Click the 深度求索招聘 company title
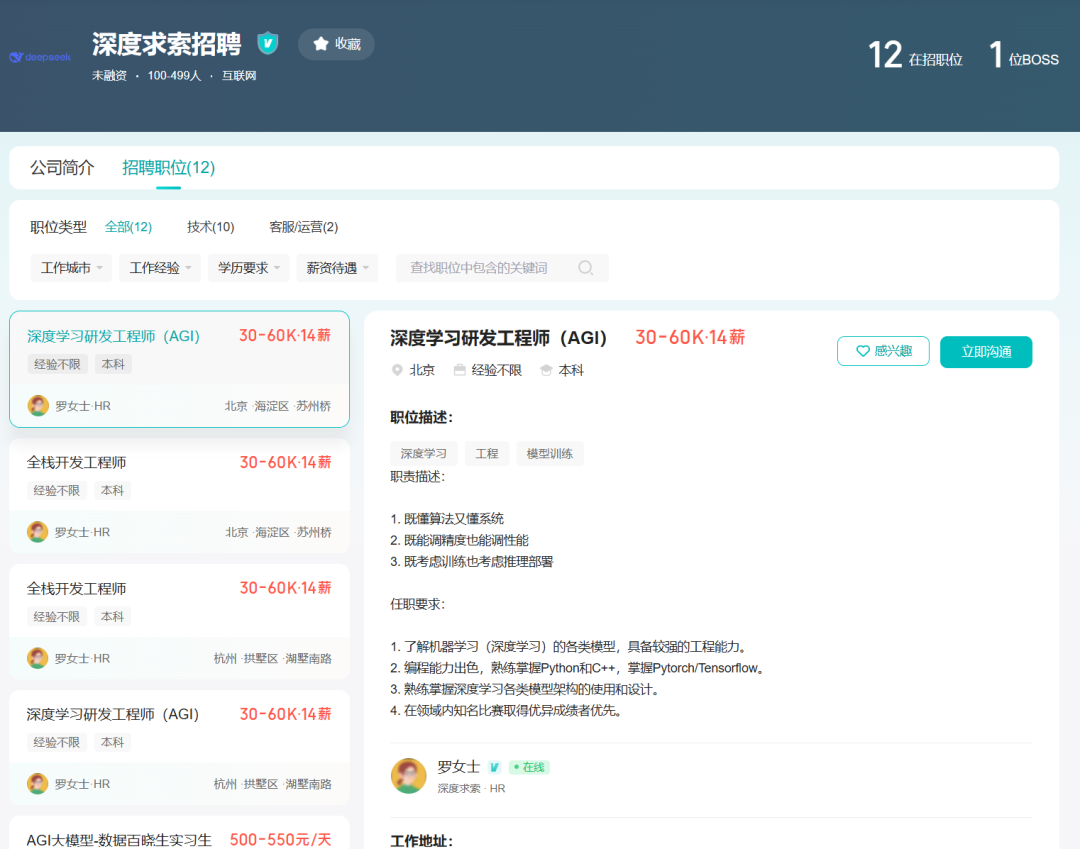This screenshot has width=1080, height=849. [167, 44]
